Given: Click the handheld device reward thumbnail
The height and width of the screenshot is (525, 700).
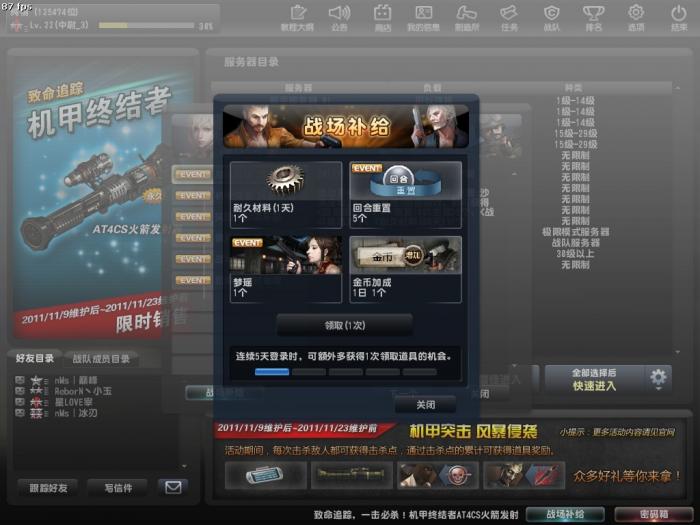Looking at the screenshot, I should point(266,475).
